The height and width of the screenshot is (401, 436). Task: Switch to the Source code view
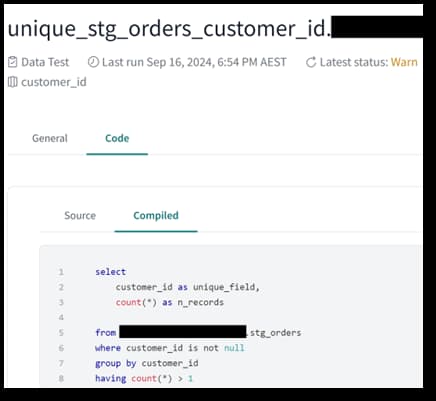pos(80,216)
